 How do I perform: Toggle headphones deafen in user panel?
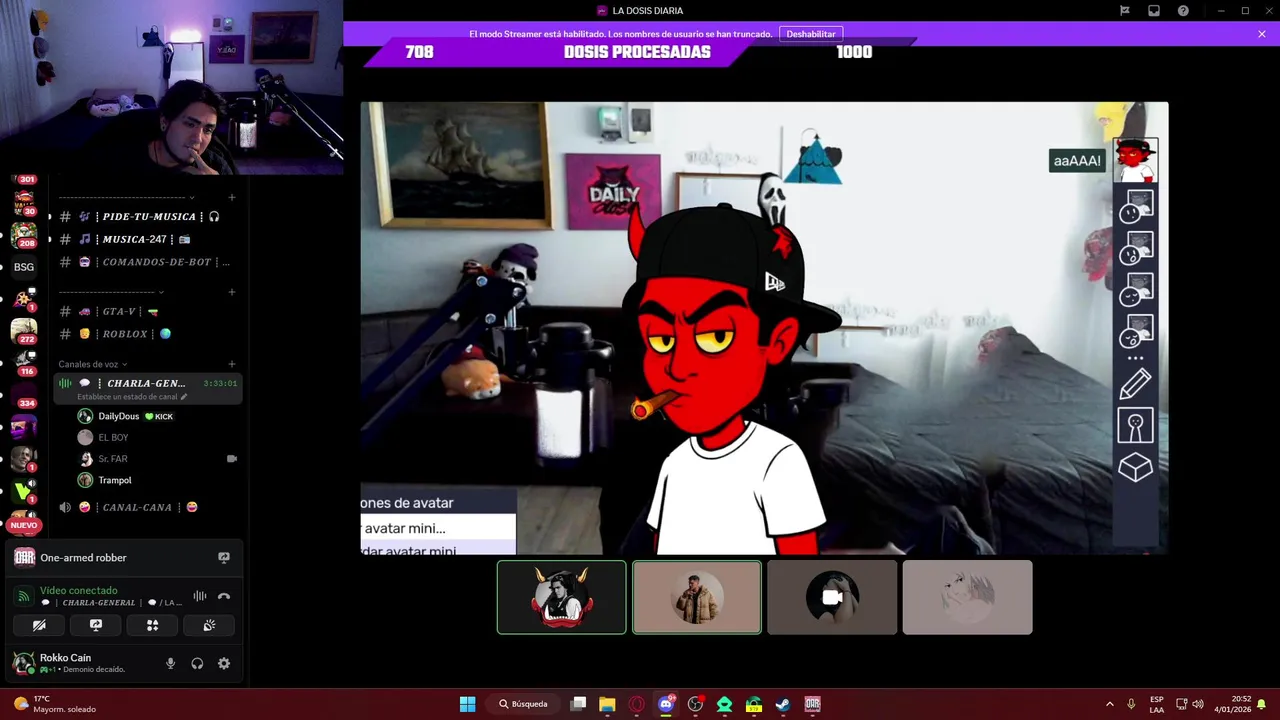pos(197,663)
